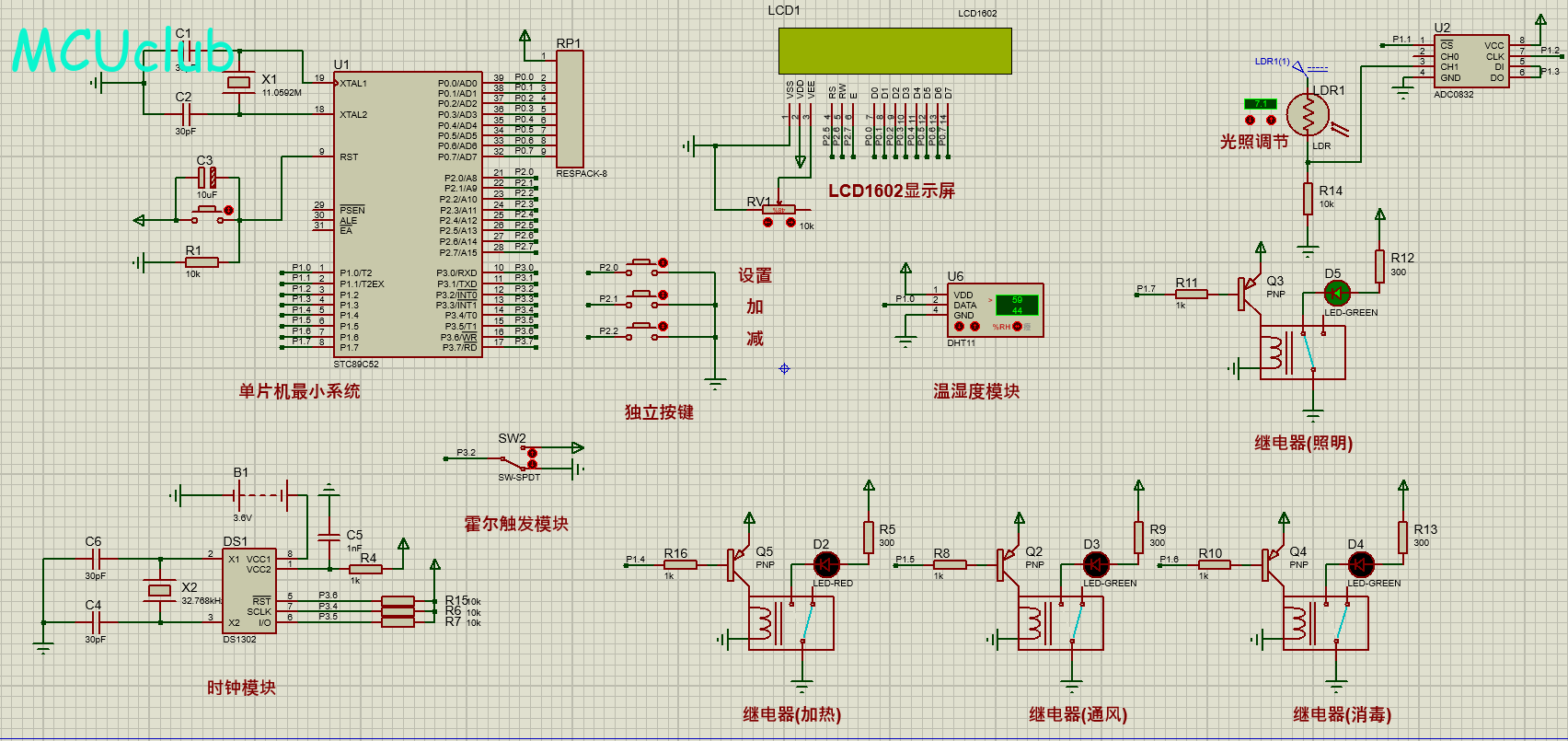
Task: Click the MCUclub logo text
Action: coord(122,51)
